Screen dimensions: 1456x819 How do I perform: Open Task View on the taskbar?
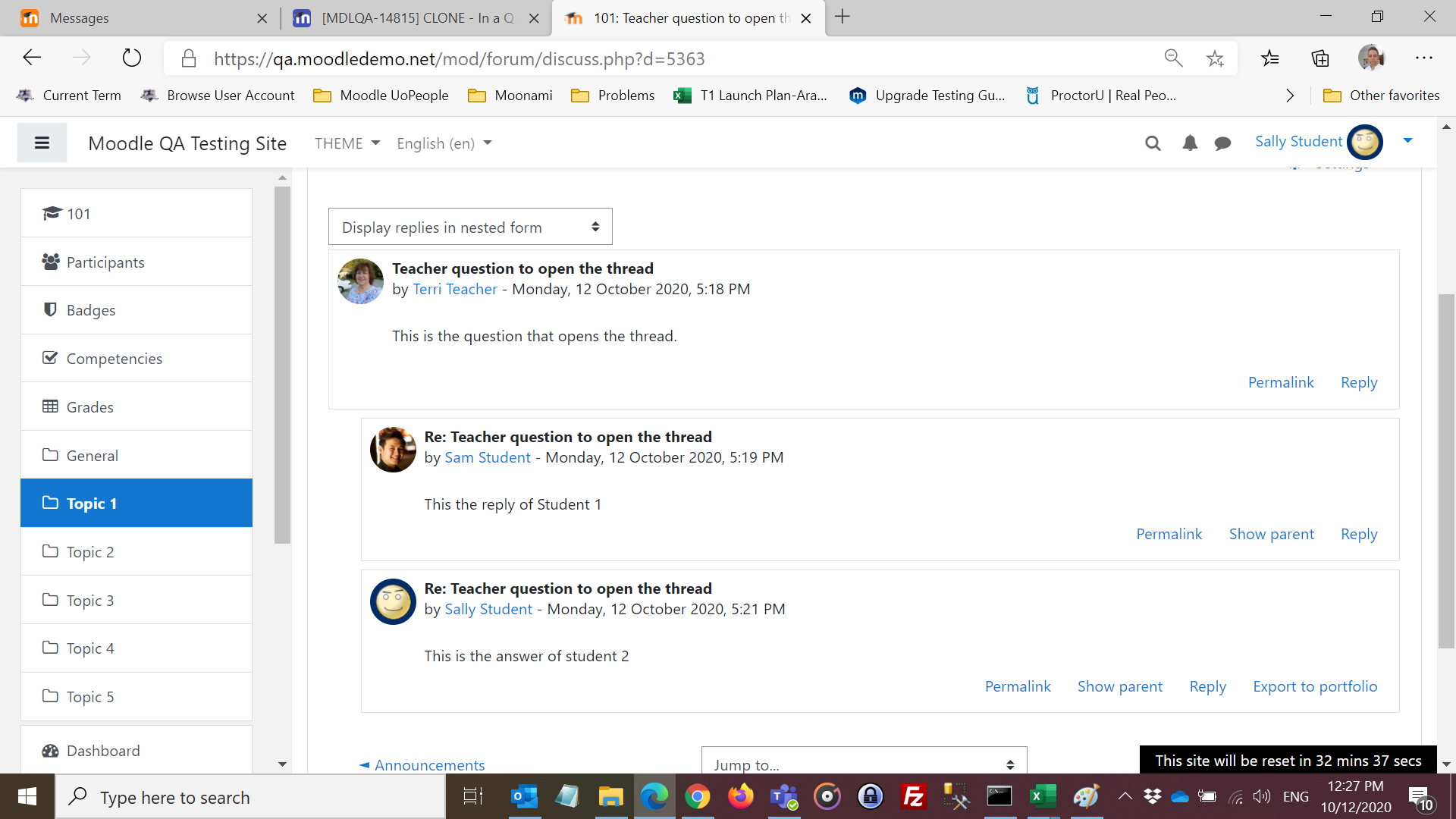pyautogui.click(x=473, y=796)
